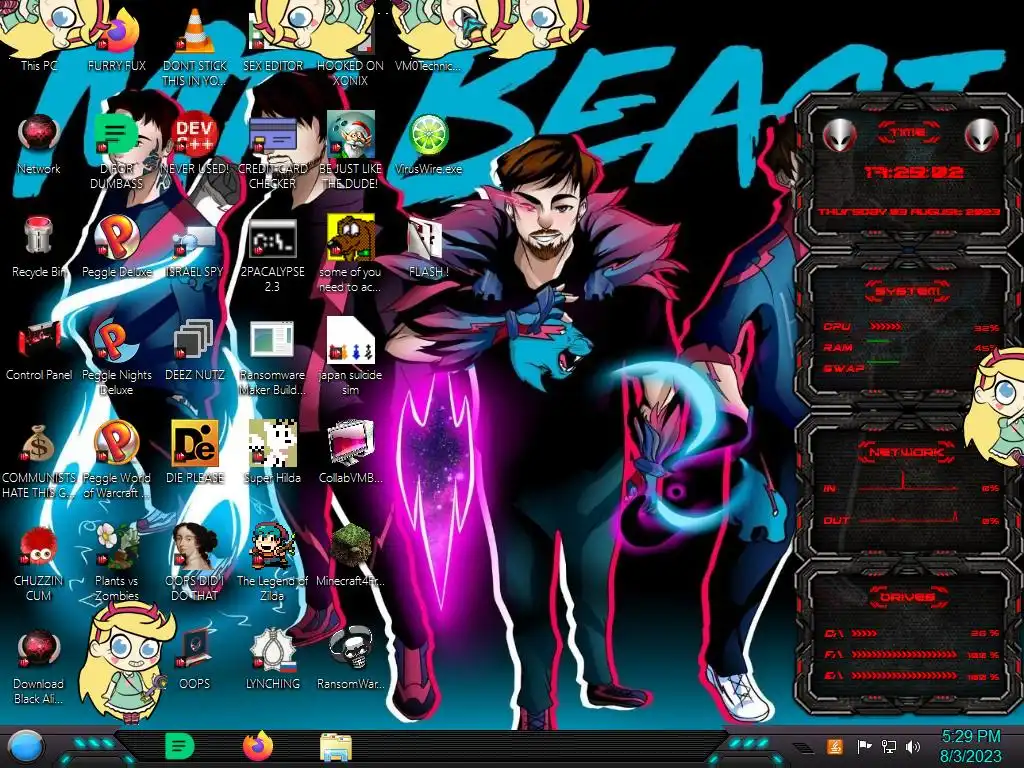The image size is (1024, 768).
Task: Open the CHUZZIN CUM red fuzzball icon
Action: pos(39,564)
